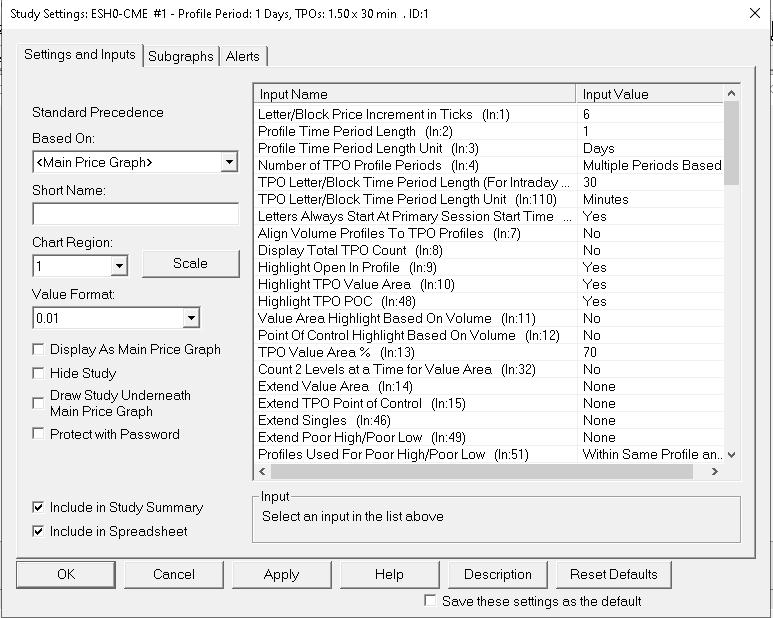Select Display Total TPO Count row
This screenshot has width=773, height=618.
[x=489, y=250]
